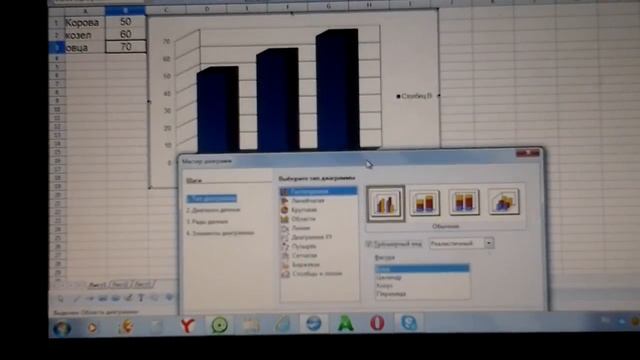Select the Пирамида shape in the list

tap(422, 294)
